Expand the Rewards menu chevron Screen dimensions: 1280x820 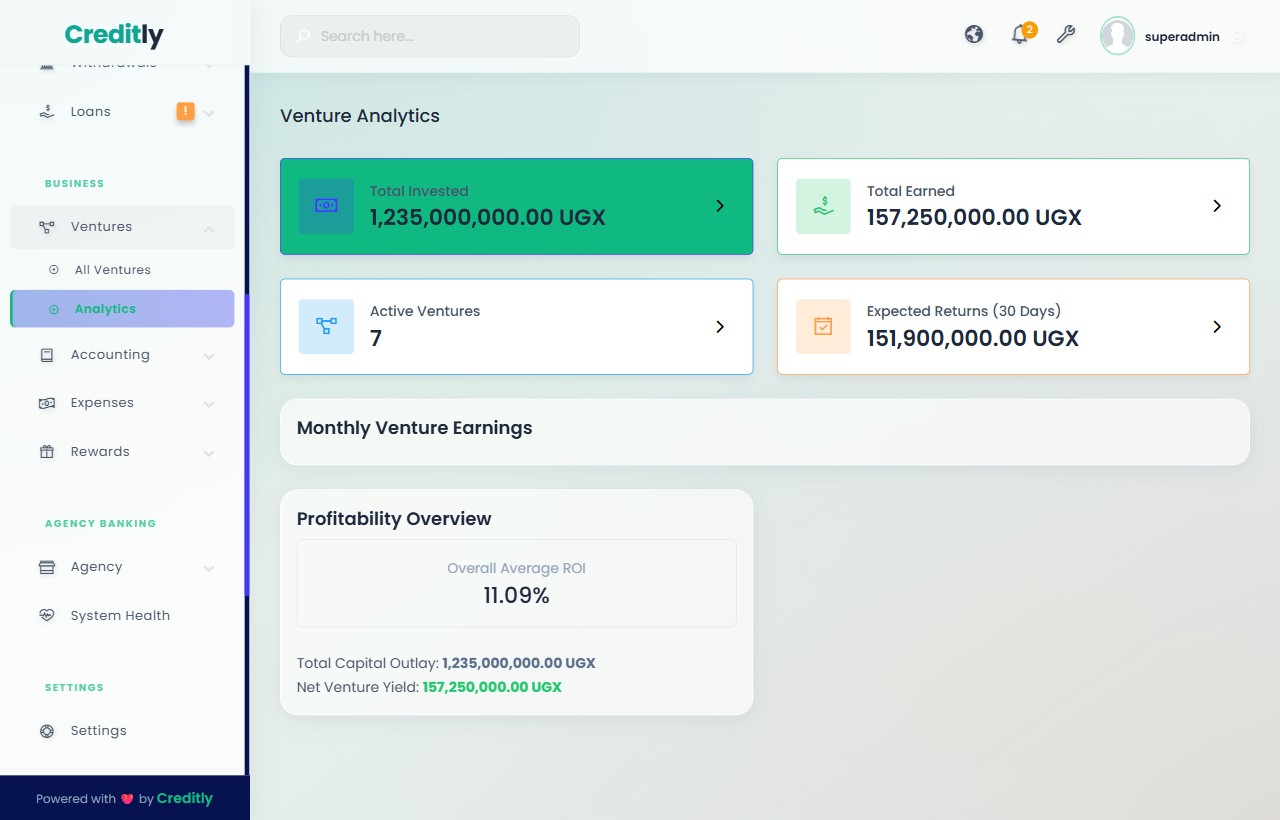click(x=209, y=453)
